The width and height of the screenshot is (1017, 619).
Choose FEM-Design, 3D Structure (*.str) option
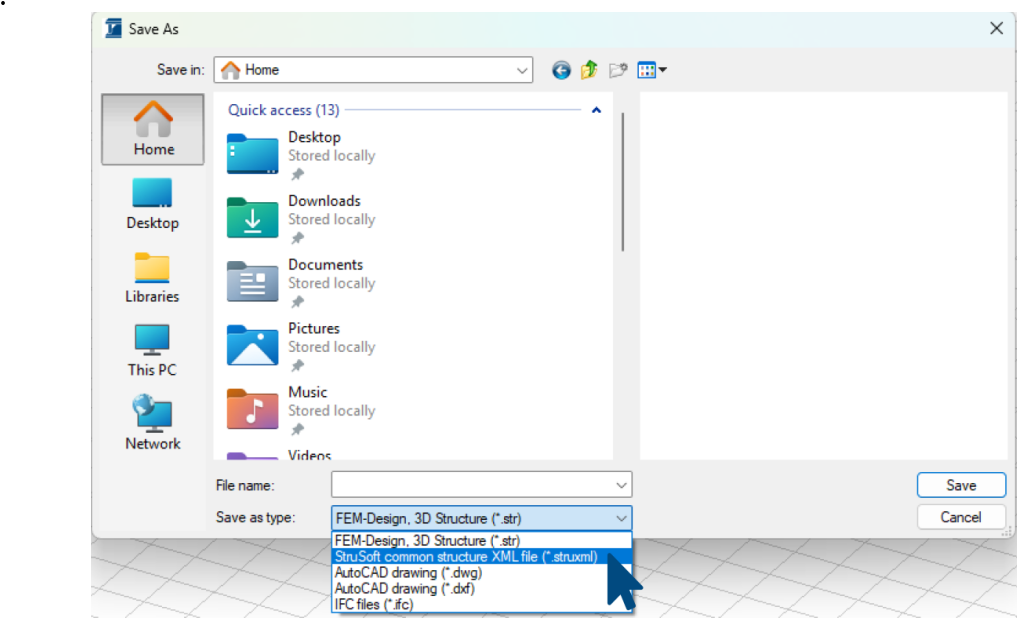point(481,540)
